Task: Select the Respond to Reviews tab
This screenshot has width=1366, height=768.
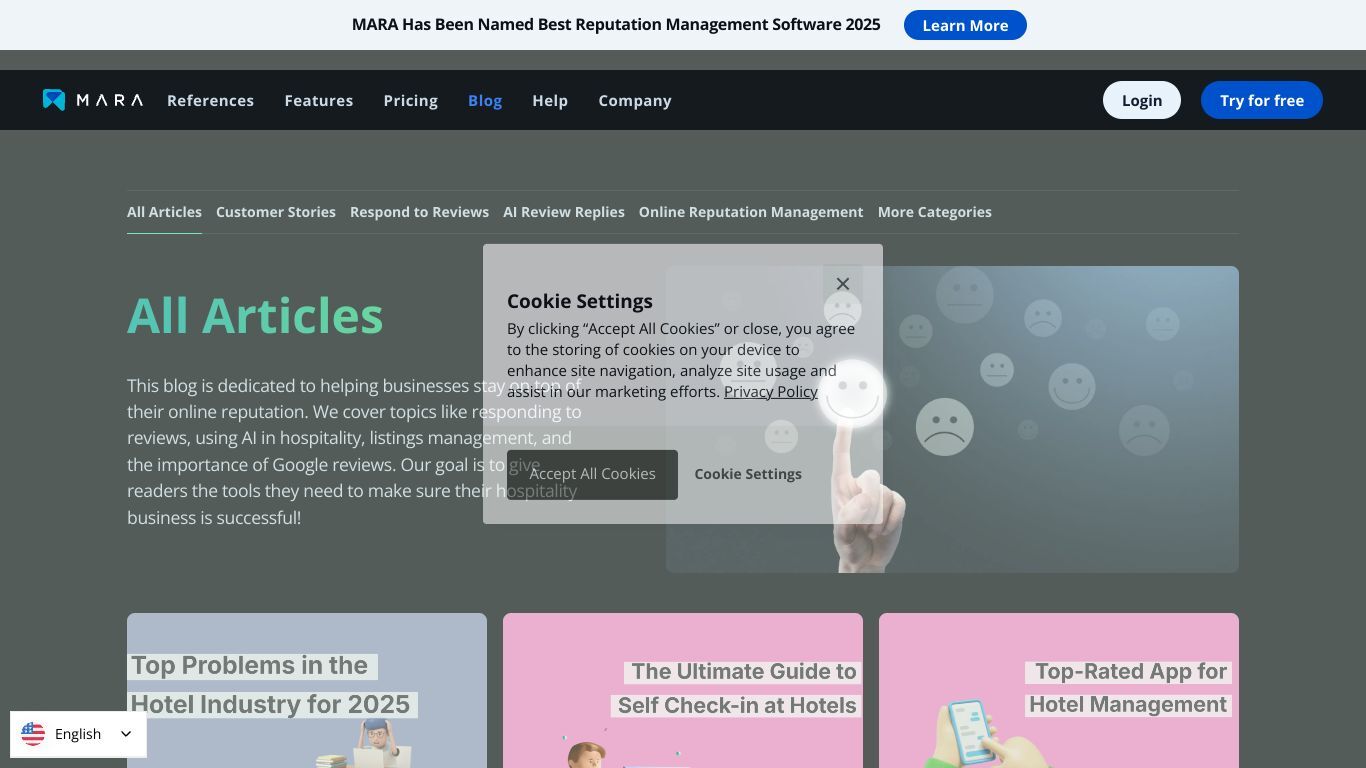Action: click(x=419, y=212)
